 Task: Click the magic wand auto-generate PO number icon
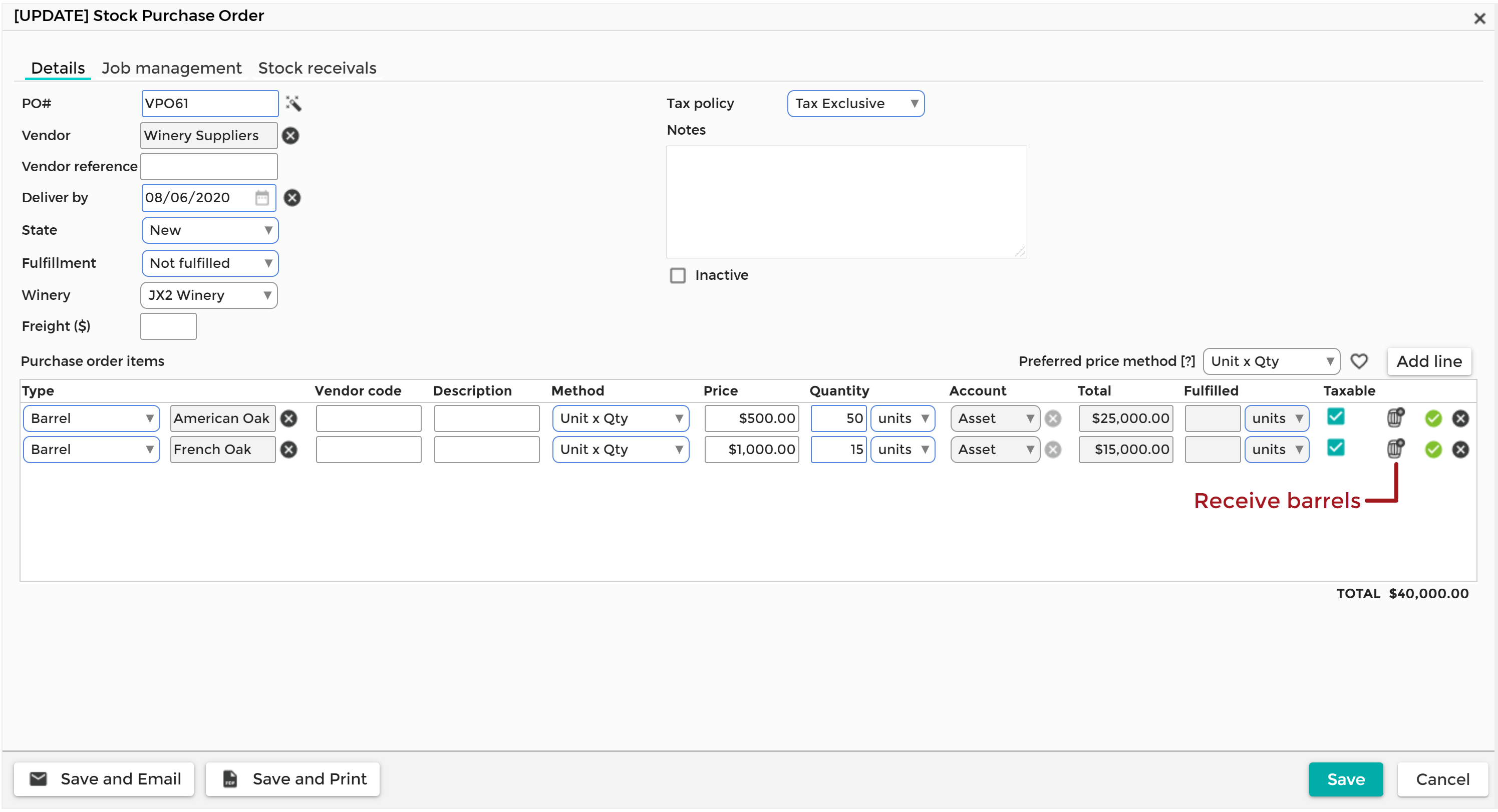(x=293, y=104)
